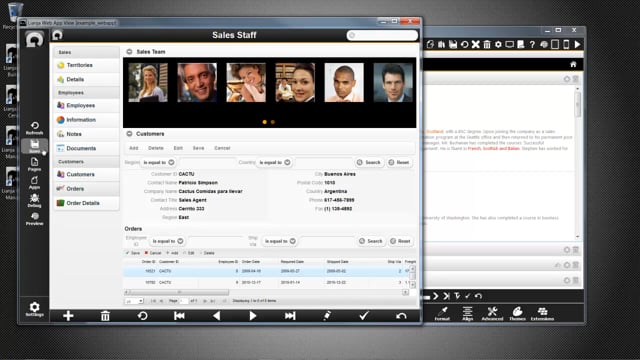Viewport: 640px width, 360px height.
Task: Undo changes with the curved arrow icon
Action: [x=401, y=316]
